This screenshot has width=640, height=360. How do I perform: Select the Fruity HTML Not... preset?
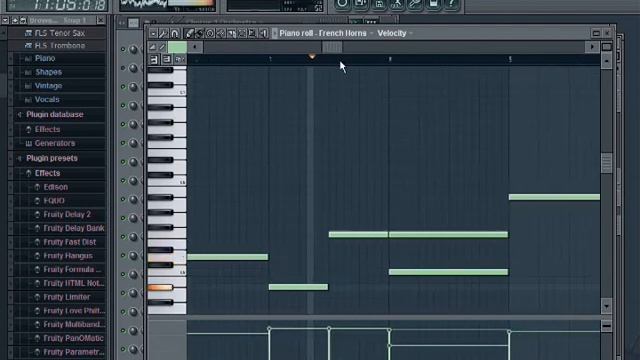[73, 283]
